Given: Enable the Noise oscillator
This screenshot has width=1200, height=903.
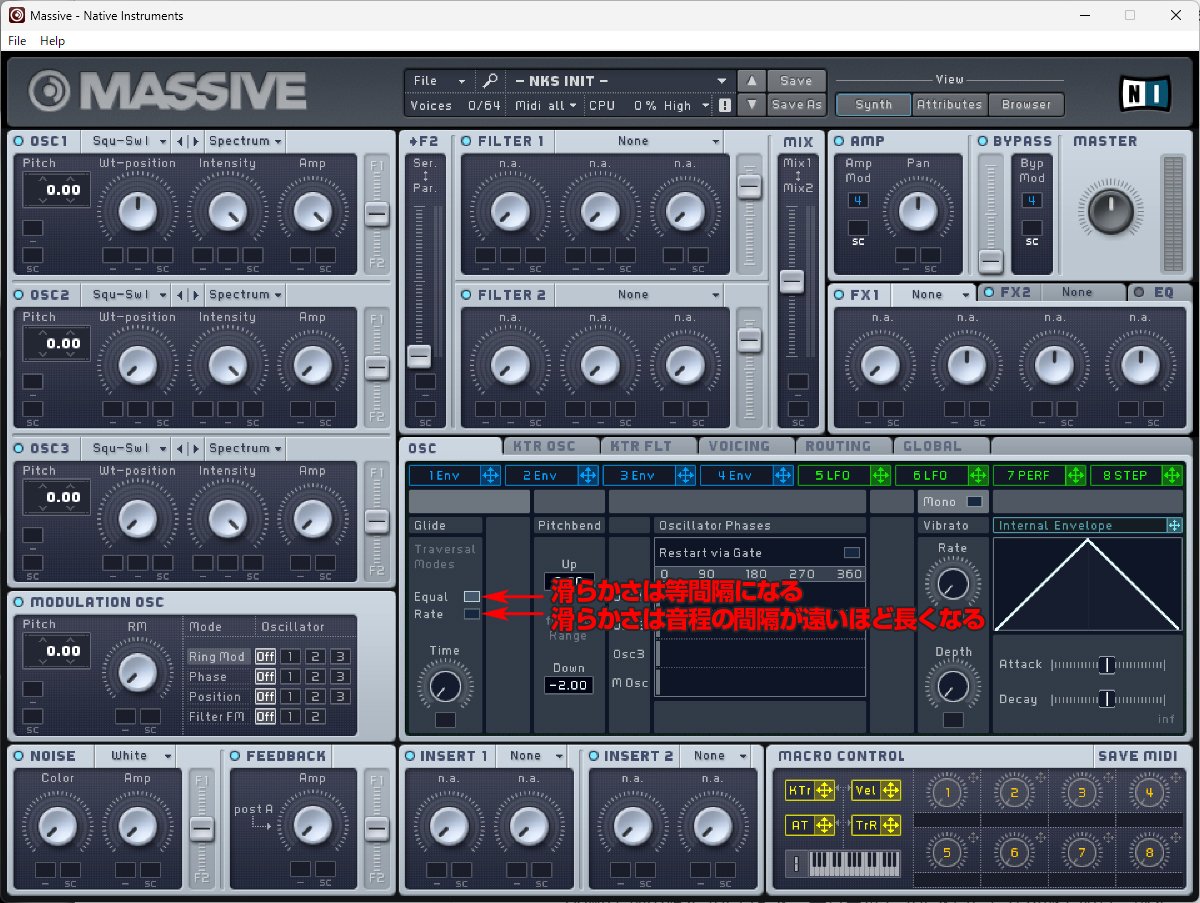Looking at the screenshot, I should [x=20, y=756].
